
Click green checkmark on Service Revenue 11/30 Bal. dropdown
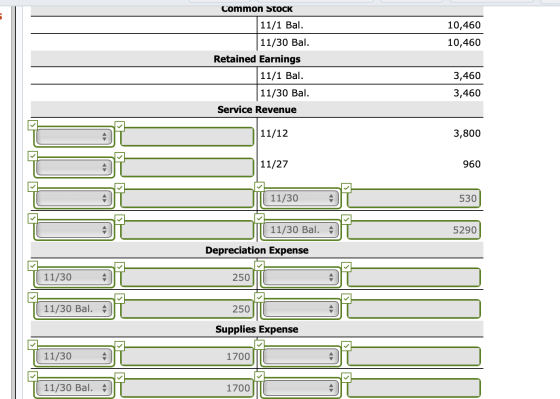click(260, 218)
